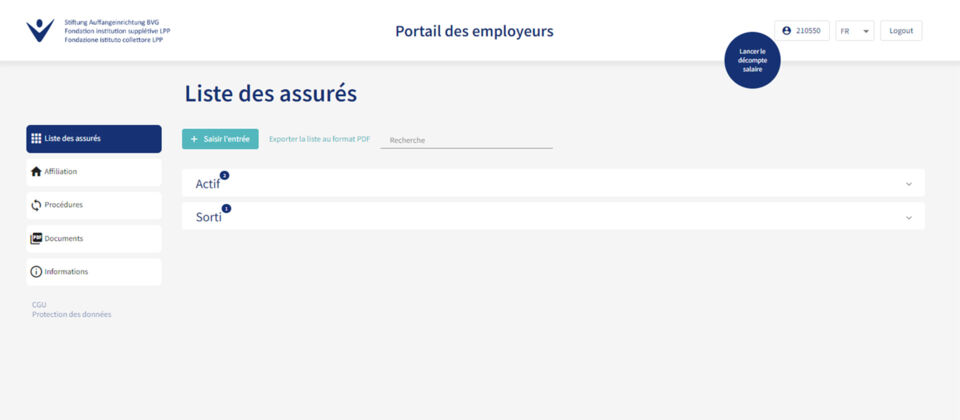This screenshot has height=420, width=960.
Task: Open the FR language dropdown
Action: click(855, 31)
